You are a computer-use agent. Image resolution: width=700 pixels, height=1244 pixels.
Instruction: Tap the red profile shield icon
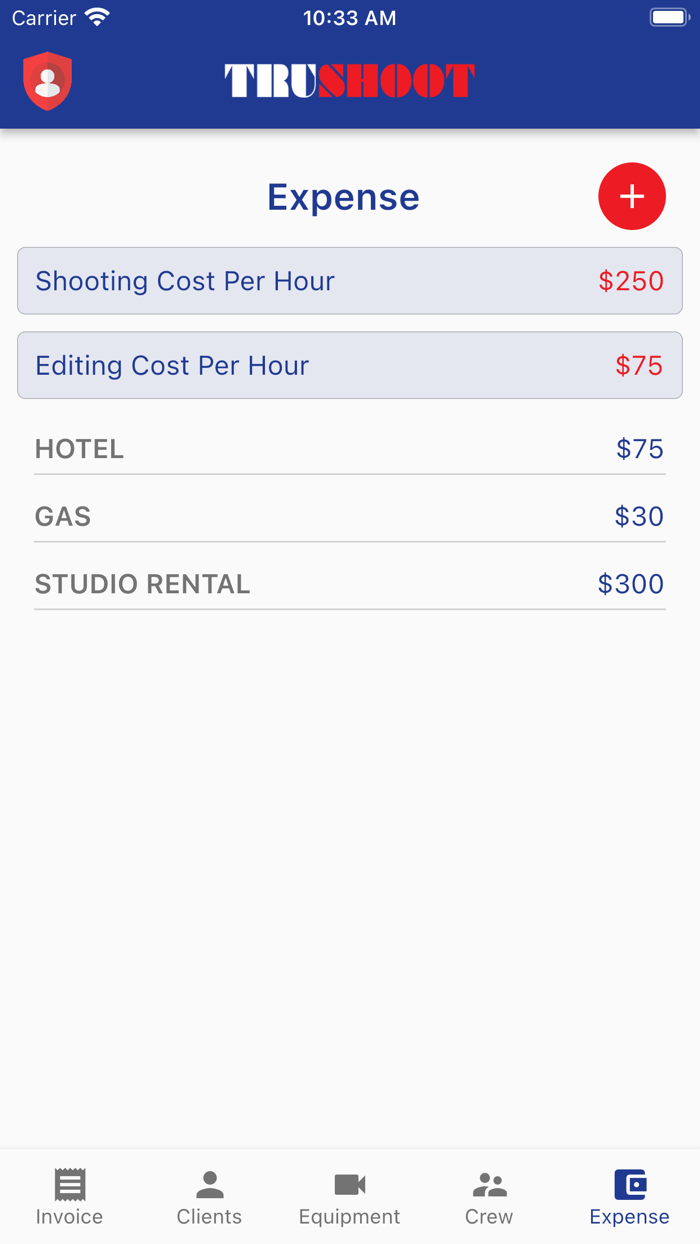click(x=47, y=78)
